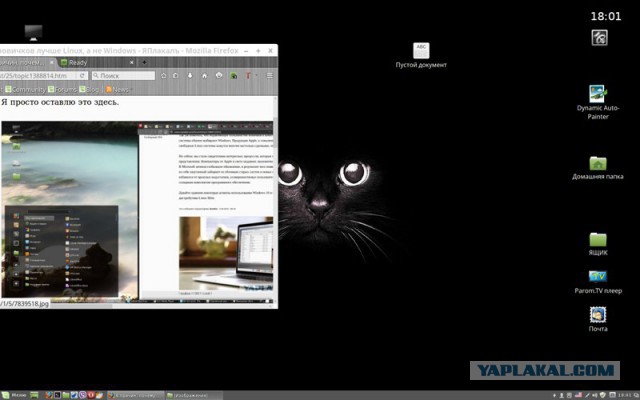This screenshot has height=400, width=640.
Task: Open the 'Домашняя папка' home folder
Action: tap(598, 168)
